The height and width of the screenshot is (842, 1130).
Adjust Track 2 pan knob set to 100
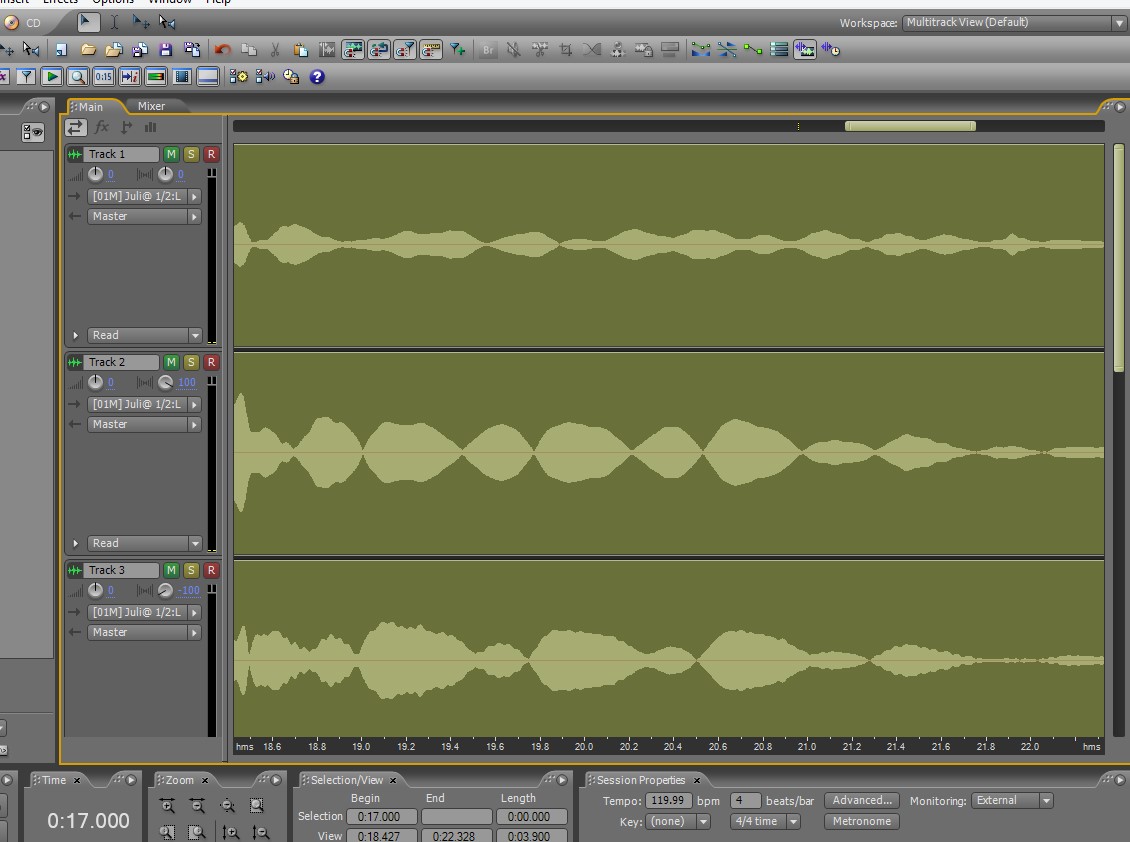[x=165, y=382]
